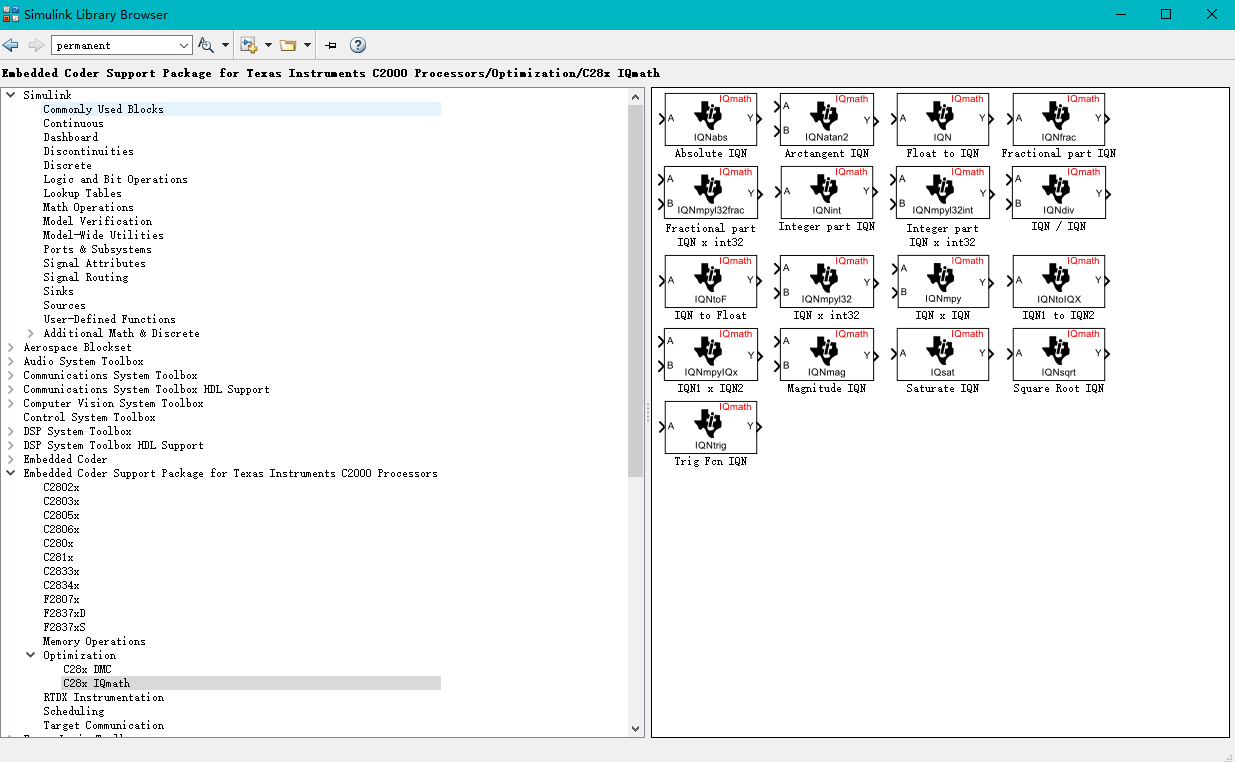Open the Scheduling library
1235x762 pixels.
tap(73, 711)
